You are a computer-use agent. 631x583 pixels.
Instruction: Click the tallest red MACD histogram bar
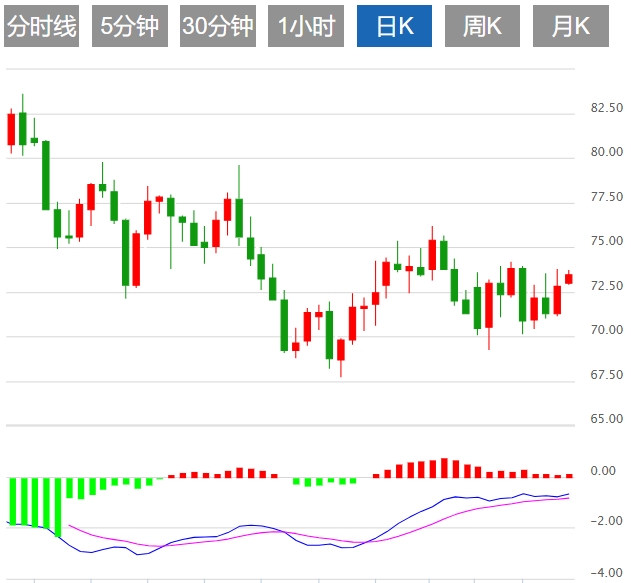tap(444, 468)
